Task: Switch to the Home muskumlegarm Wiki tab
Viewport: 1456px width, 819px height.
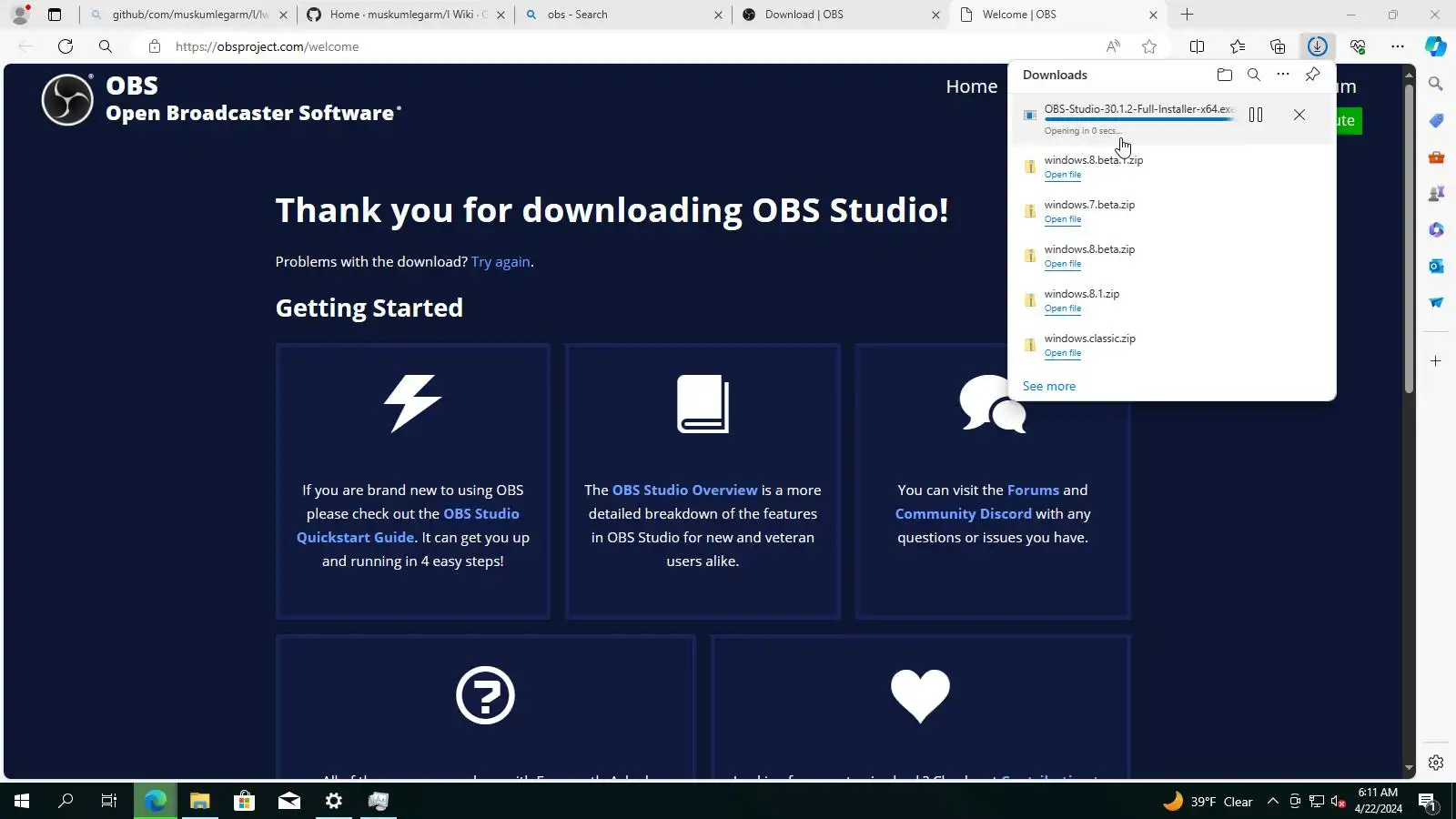Action: [x=409, y=15]
